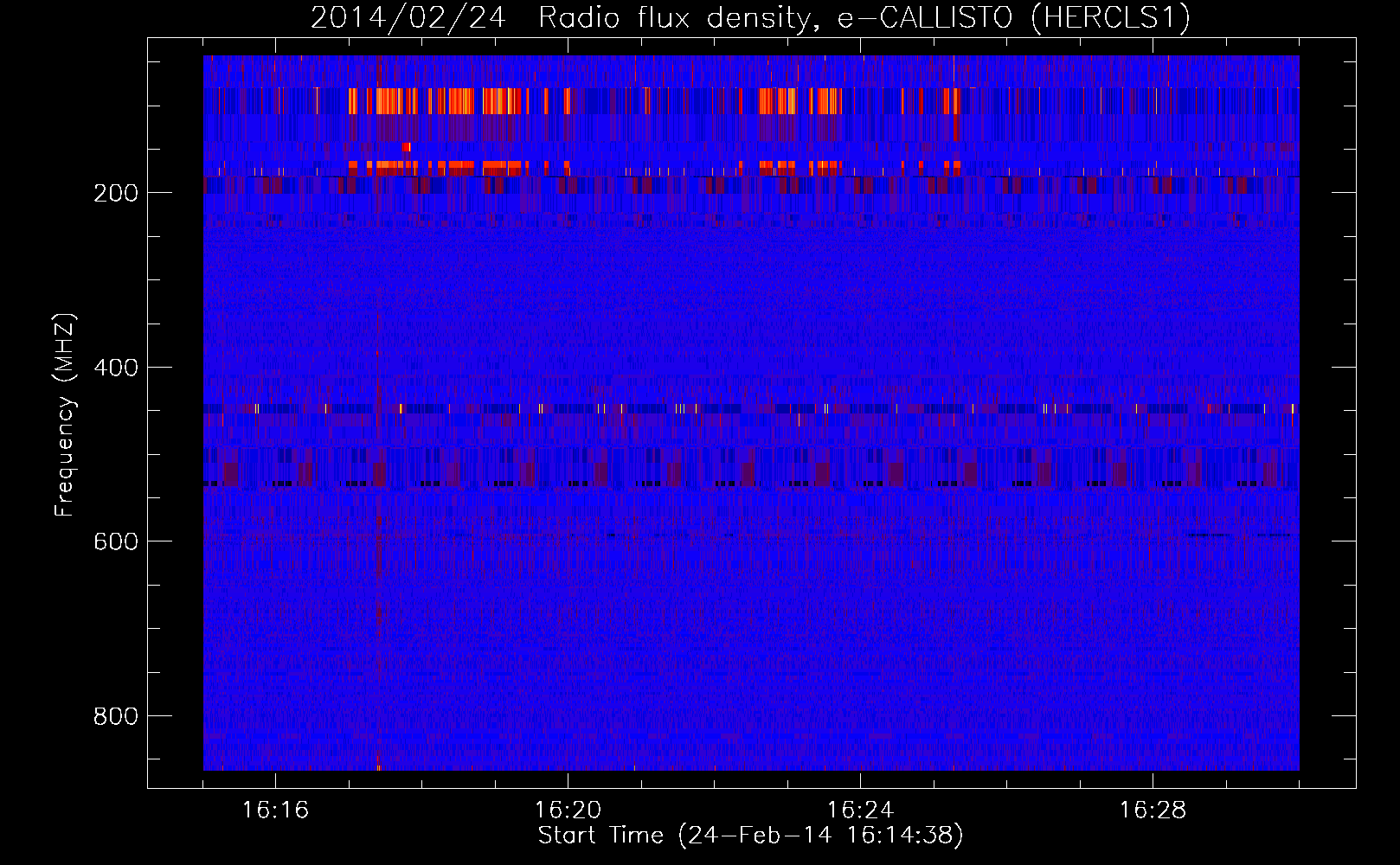
Task: Click the 16:28 time tick label
Action: pos(1153,811)
